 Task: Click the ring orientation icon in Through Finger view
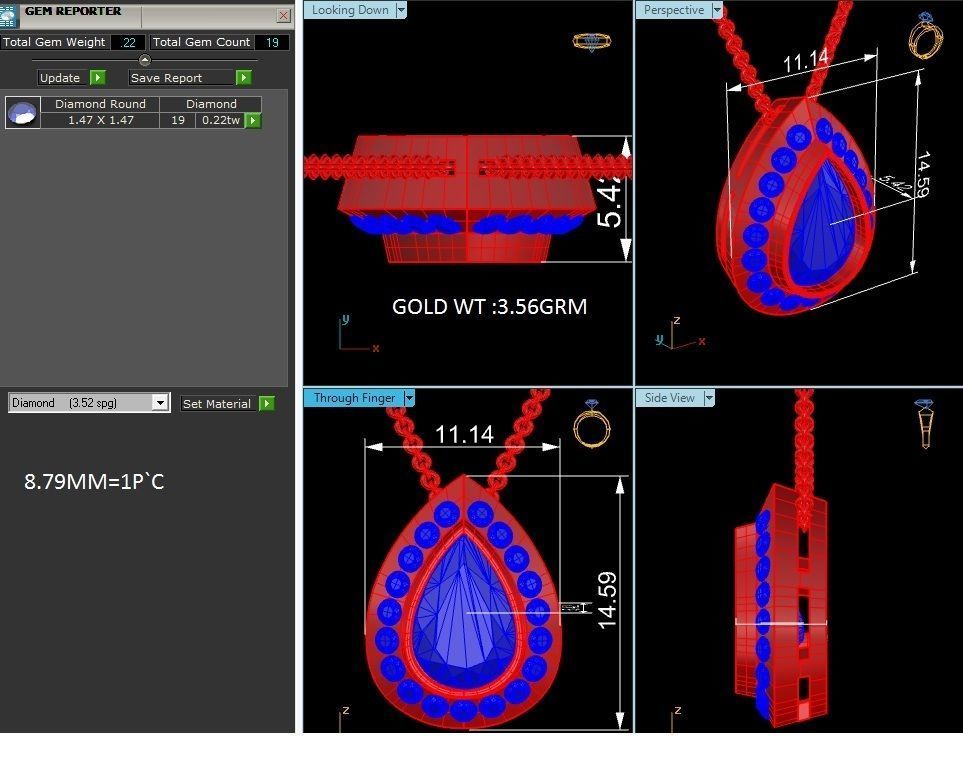pyautogui.click(x=591, y=424)
